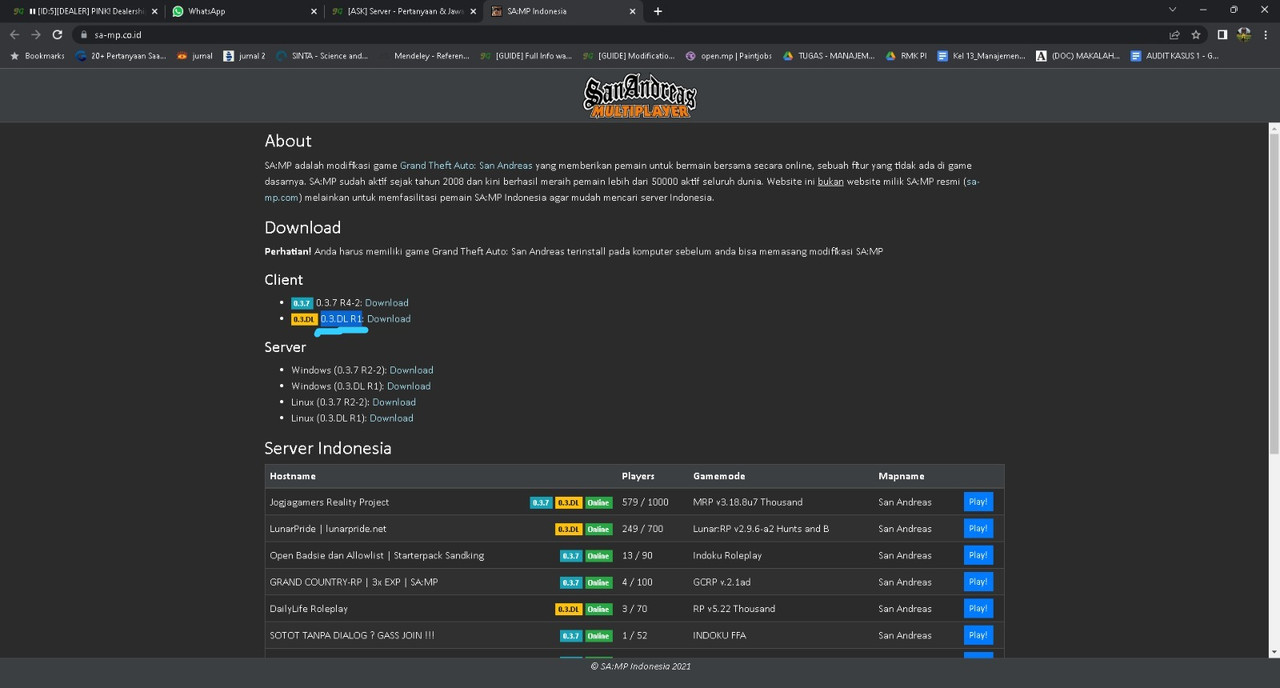Go back to the previous page
The width and height of the screenshot is (1280, 688).
[15, 34]
